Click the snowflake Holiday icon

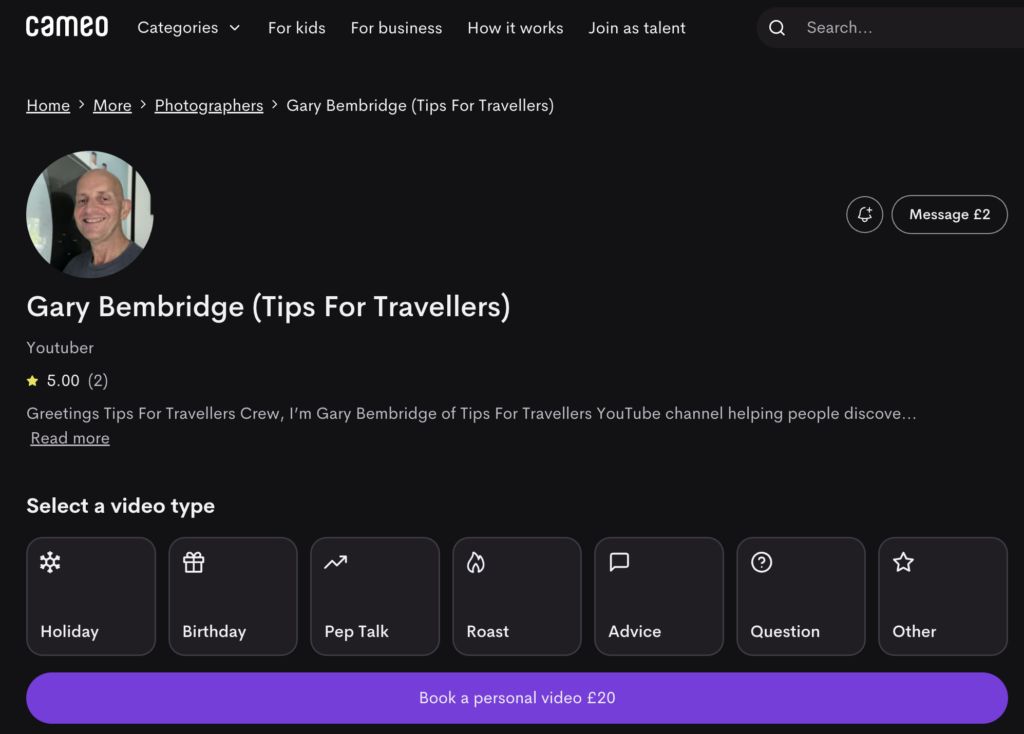point(50,562)
